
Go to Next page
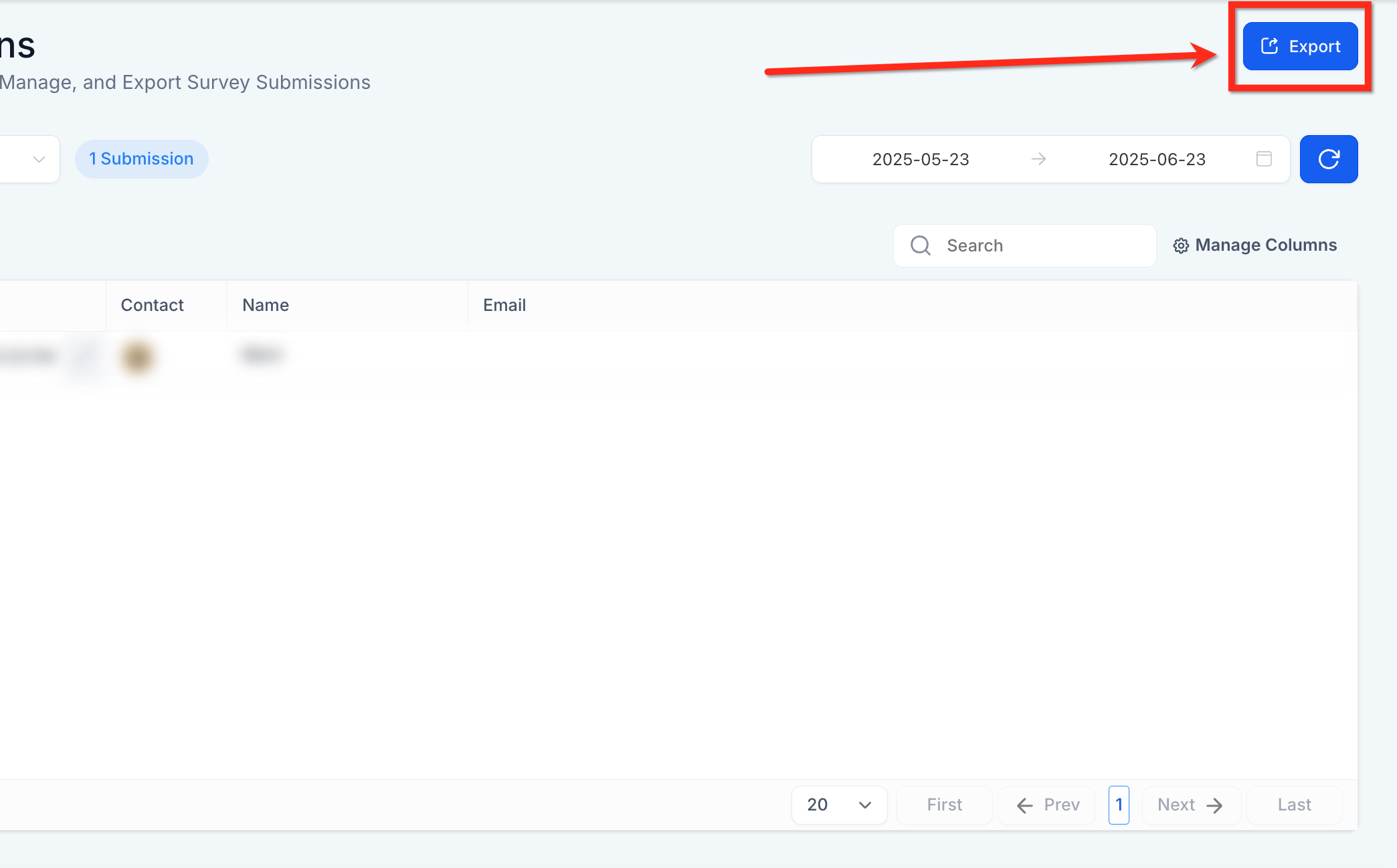coord(1191,804)
